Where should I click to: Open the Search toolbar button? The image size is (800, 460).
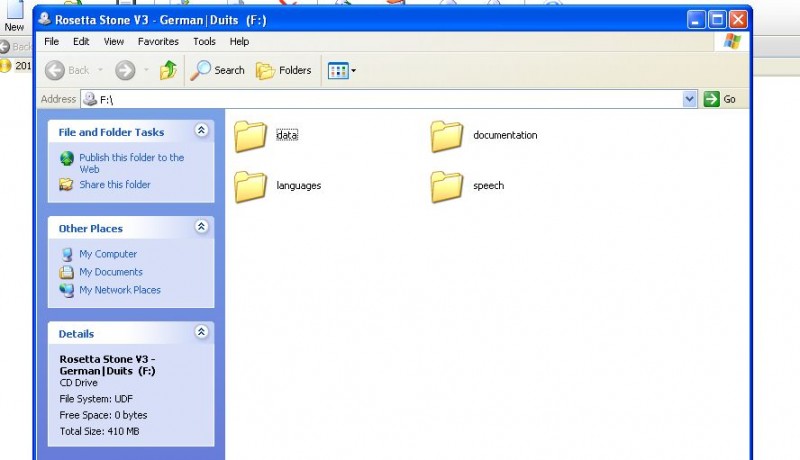click(218, 70)
